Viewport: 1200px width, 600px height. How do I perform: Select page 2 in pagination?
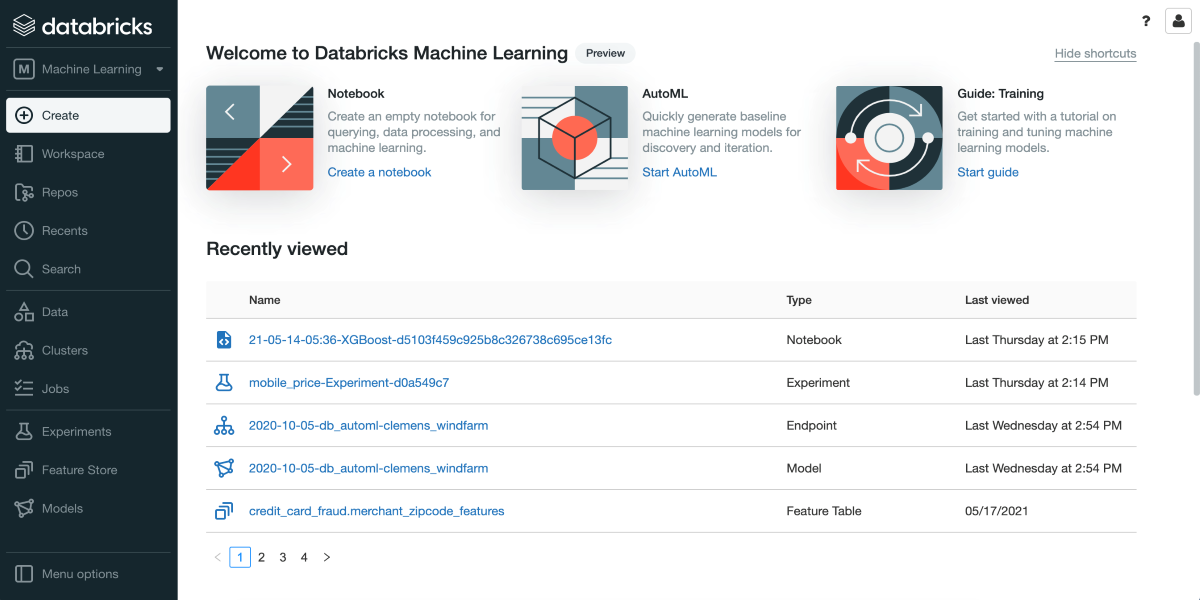click(262, 557)
